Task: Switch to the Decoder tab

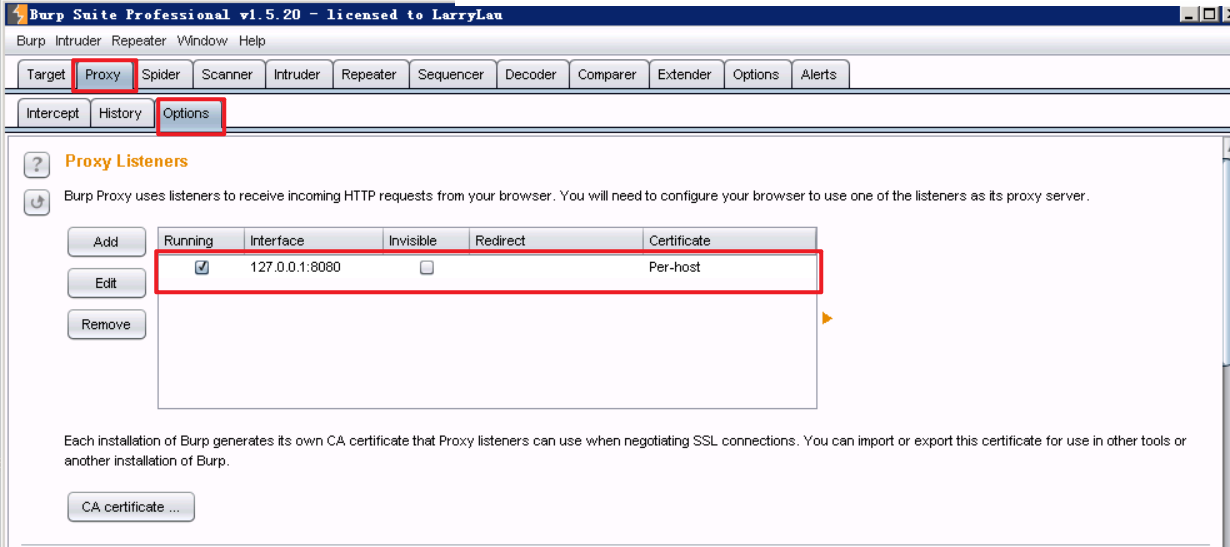Action: click(x=531, y=75)
